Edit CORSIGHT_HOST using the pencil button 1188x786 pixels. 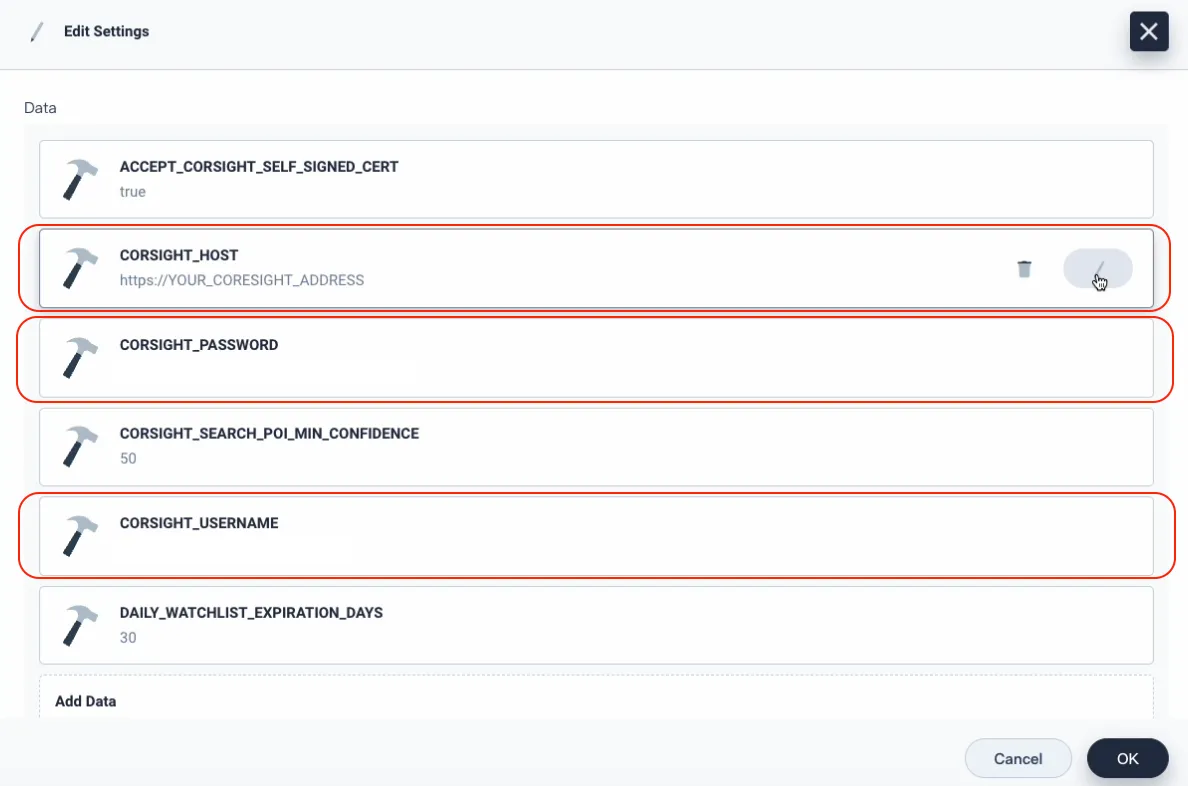1097,269
